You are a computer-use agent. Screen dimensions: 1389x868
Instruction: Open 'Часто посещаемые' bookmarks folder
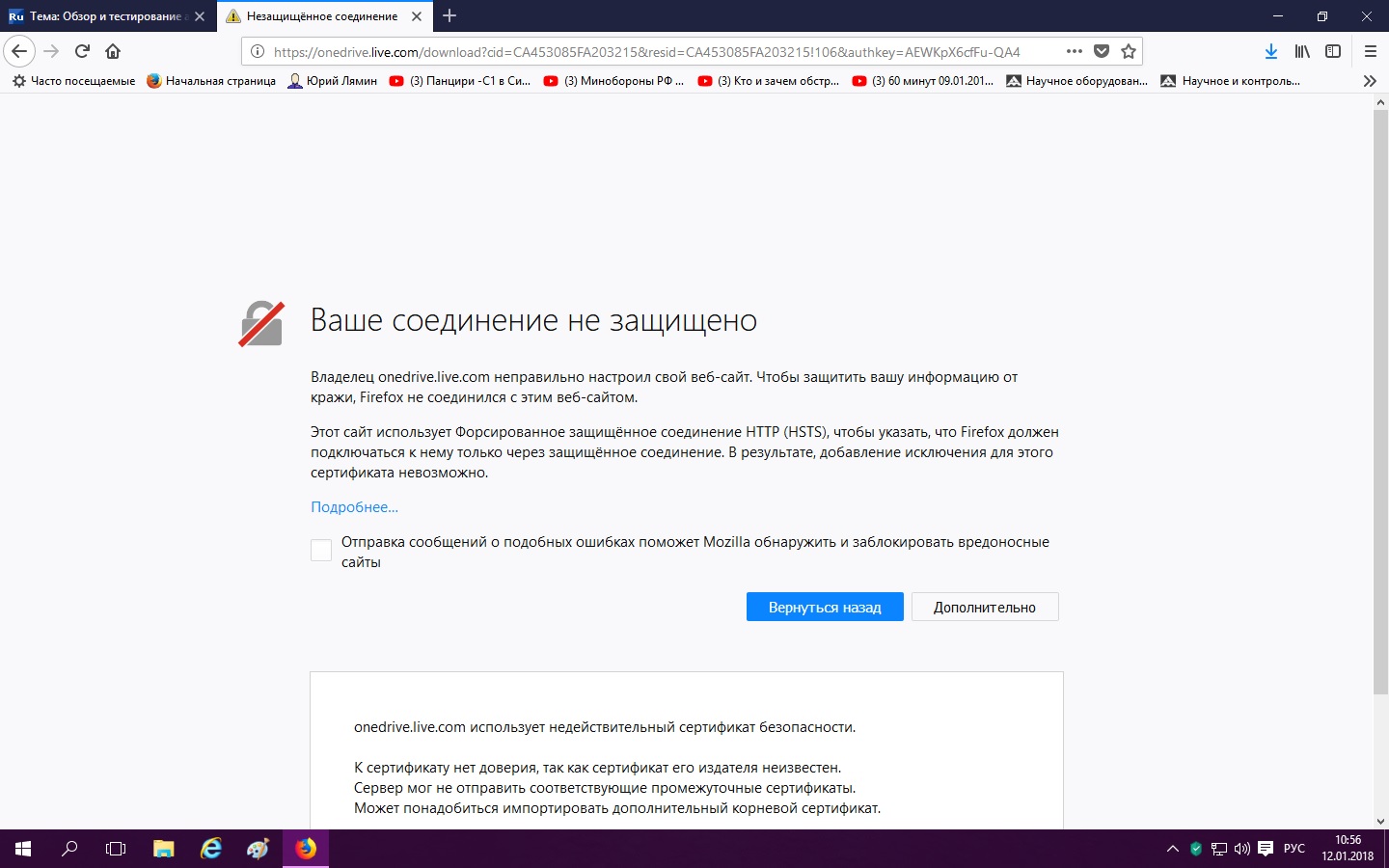point(73,81)
